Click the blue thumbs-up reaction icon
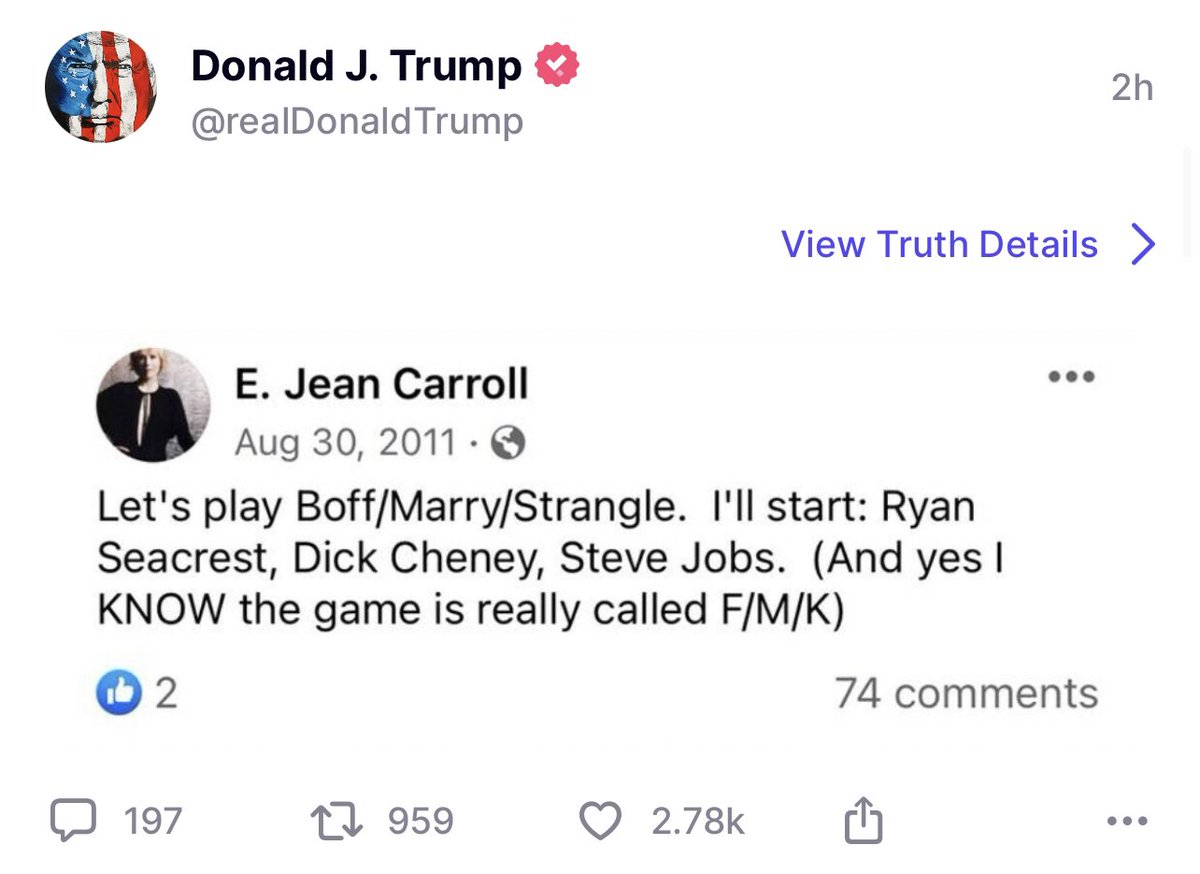 click(118, 694)
